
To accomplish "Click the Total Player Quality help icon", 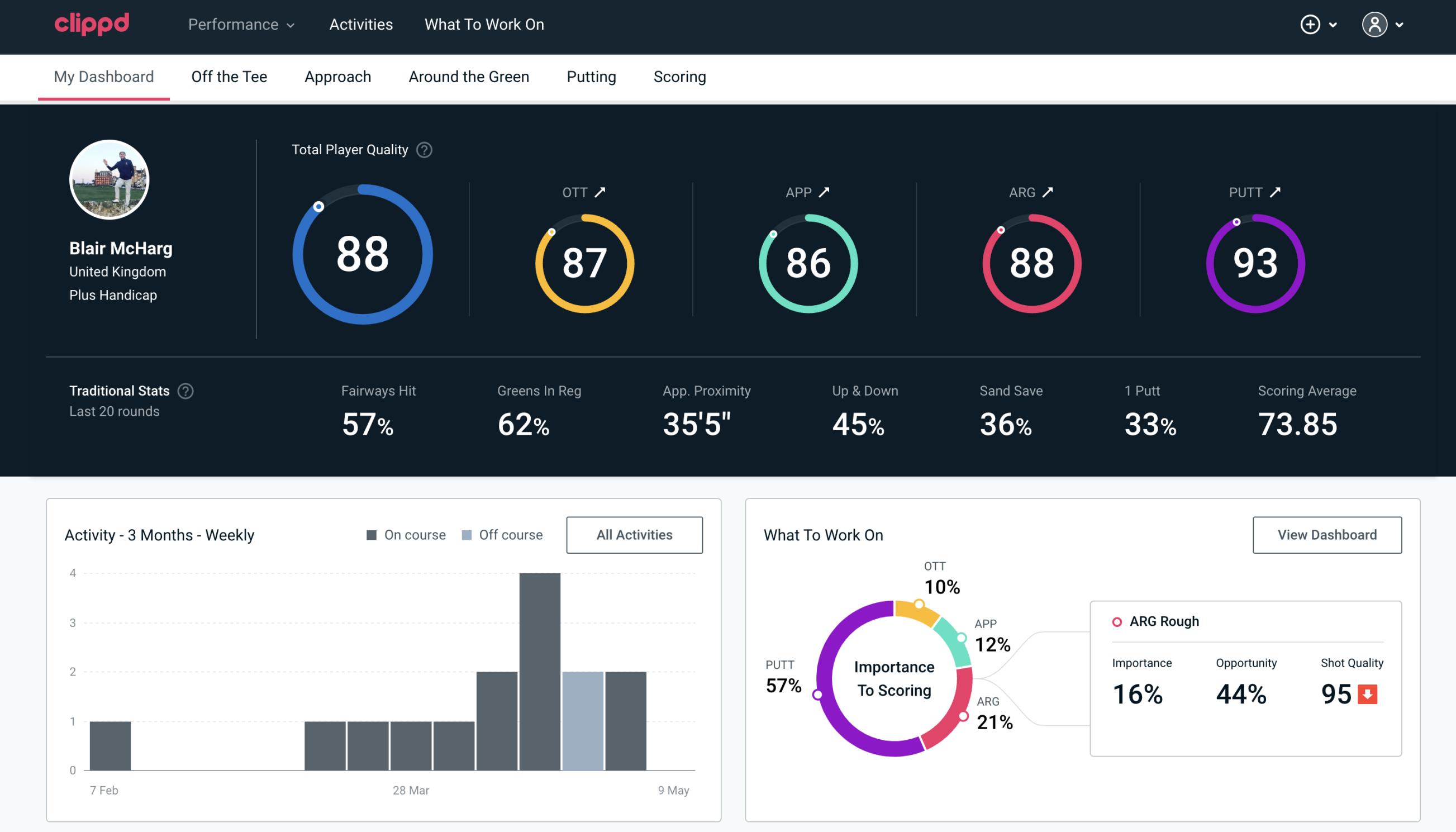I will pyautogui.click(x=422, y=149).
